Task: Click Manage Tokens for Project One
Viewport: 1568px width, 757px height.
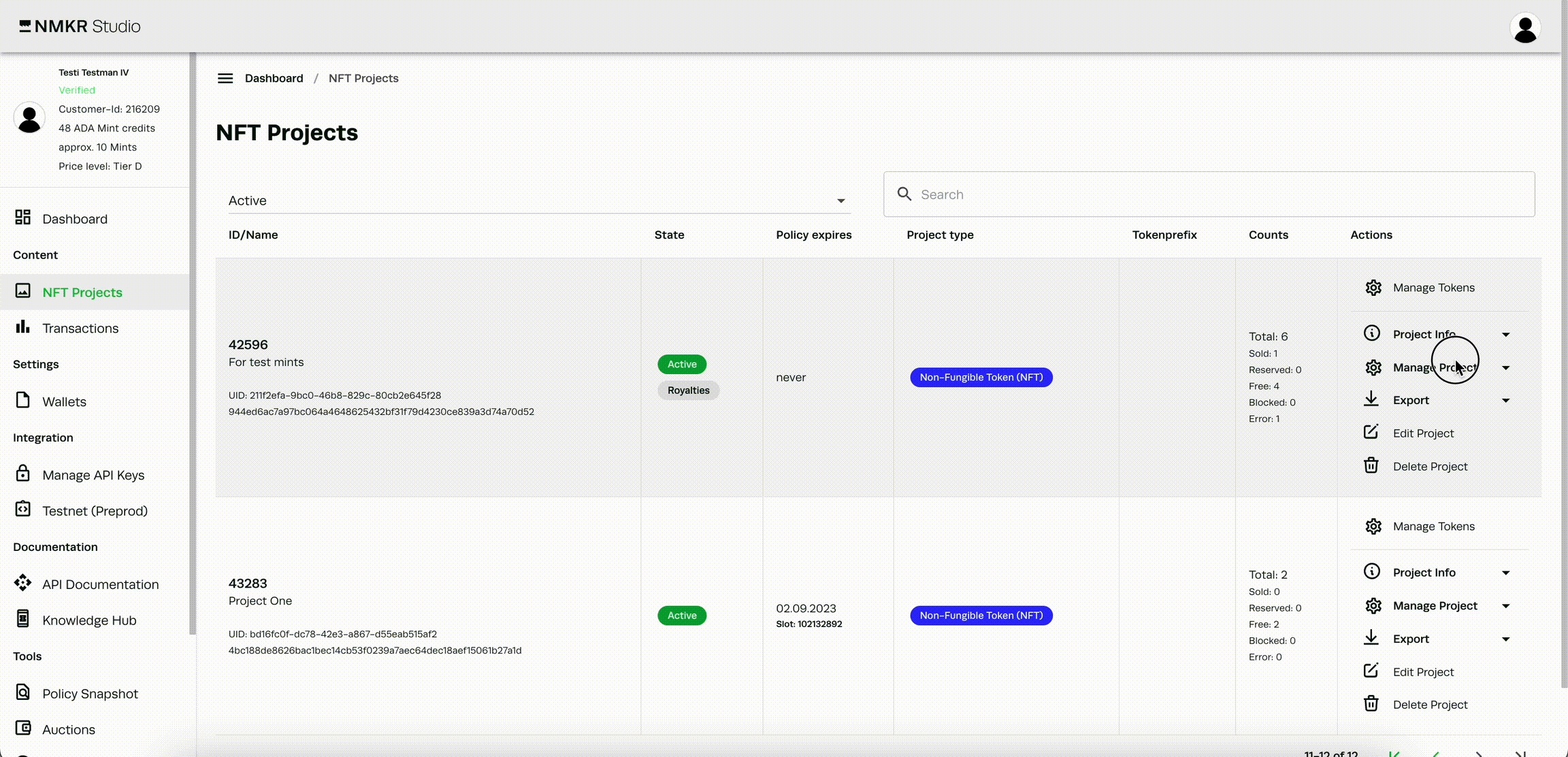Action: click(x=1433, y=526)
